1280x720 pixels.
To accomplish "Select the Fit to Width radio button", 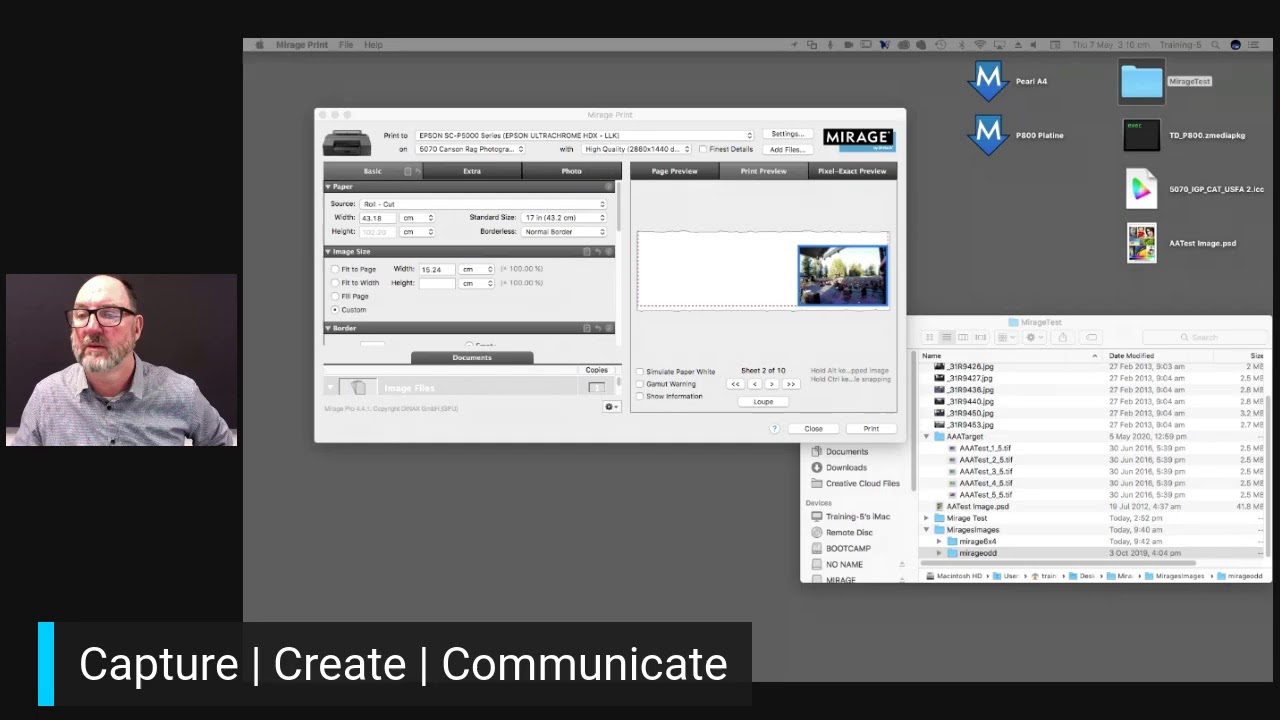I will pyautogui.click(x=335, y=283).
